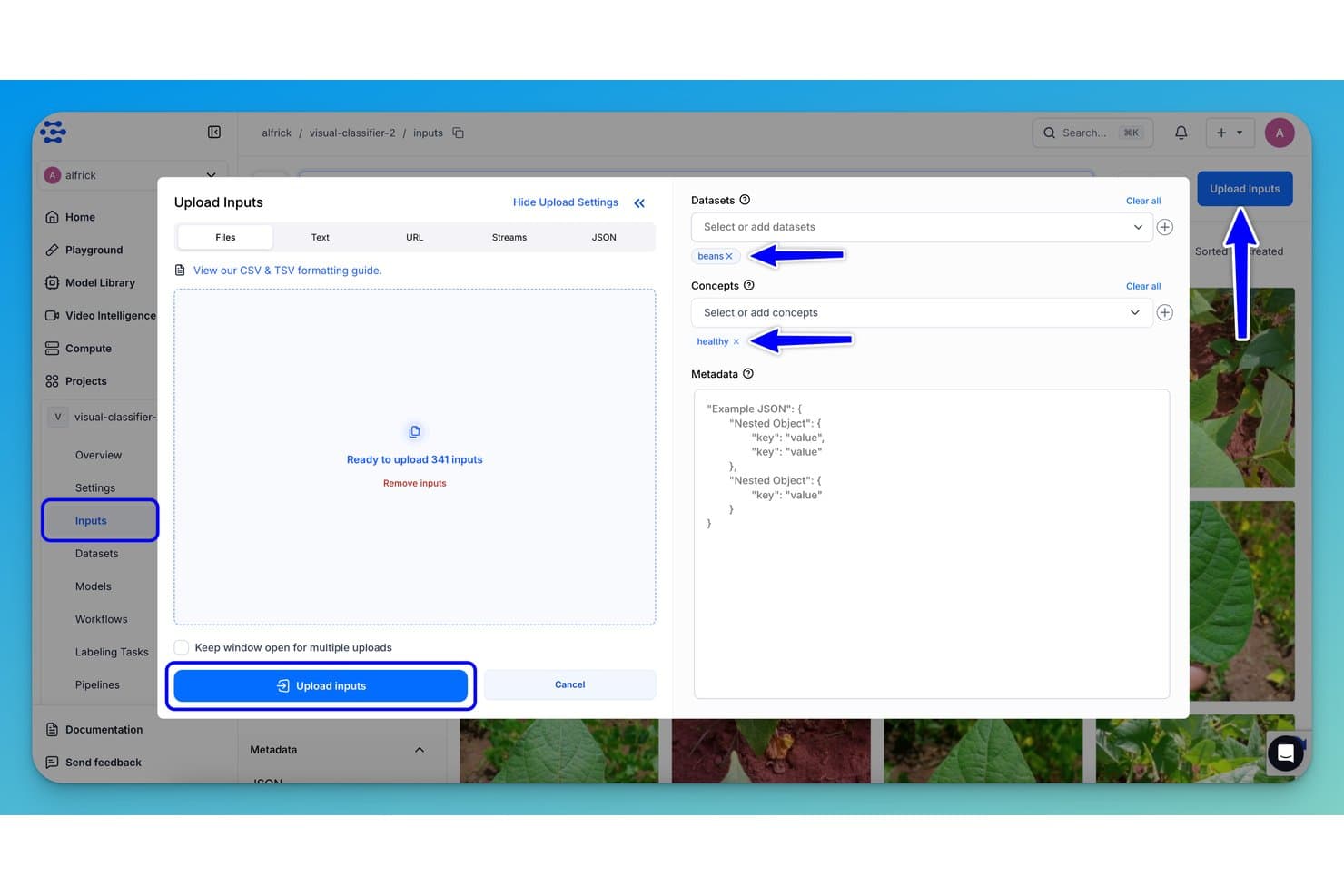This screenshot has width=1344, height=896.
Task: Click the Upload inputs button in dialog
Action: point(321,685)
